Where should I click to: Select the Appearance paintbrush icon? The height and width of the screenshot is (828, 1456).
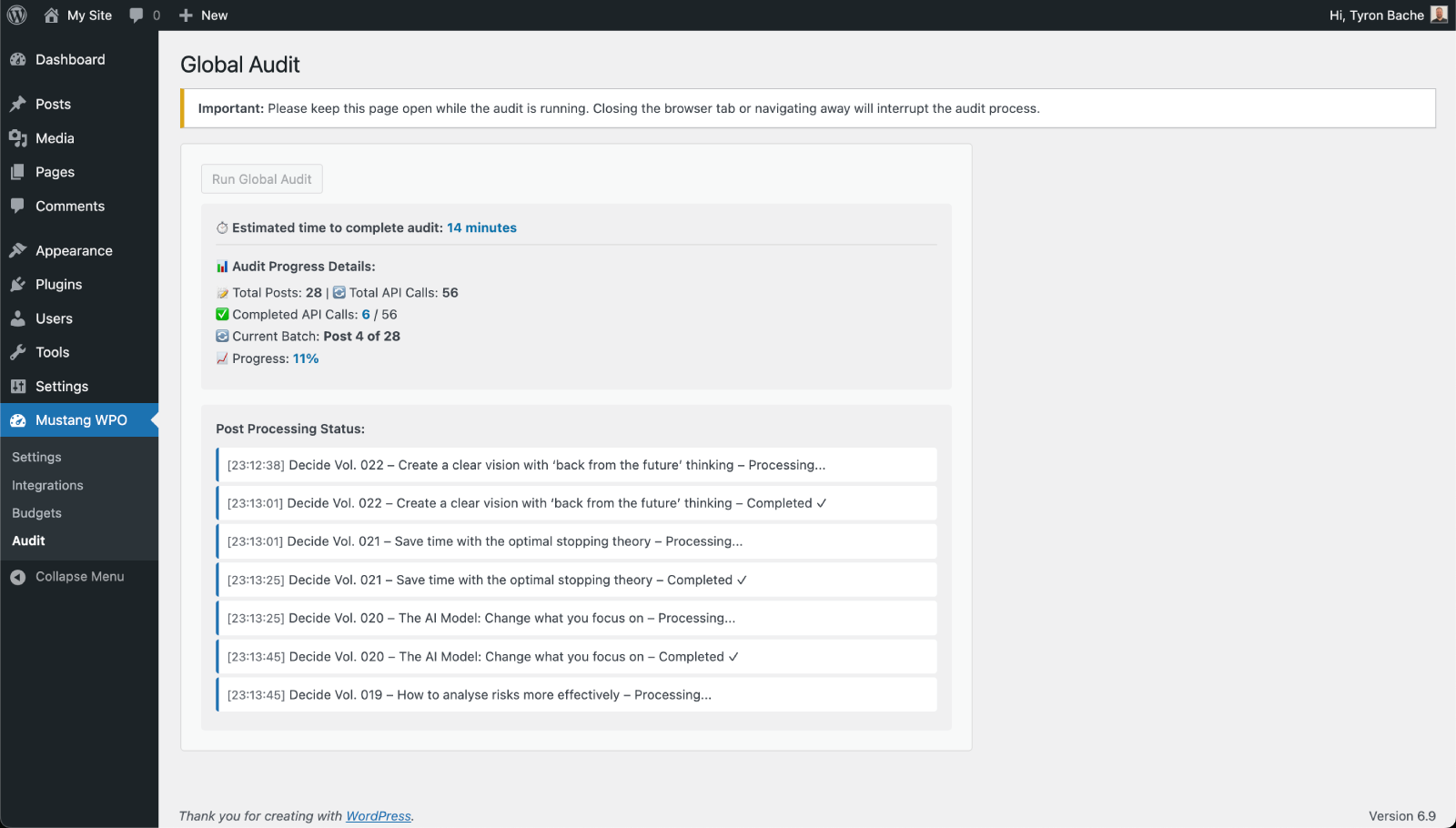20,250
